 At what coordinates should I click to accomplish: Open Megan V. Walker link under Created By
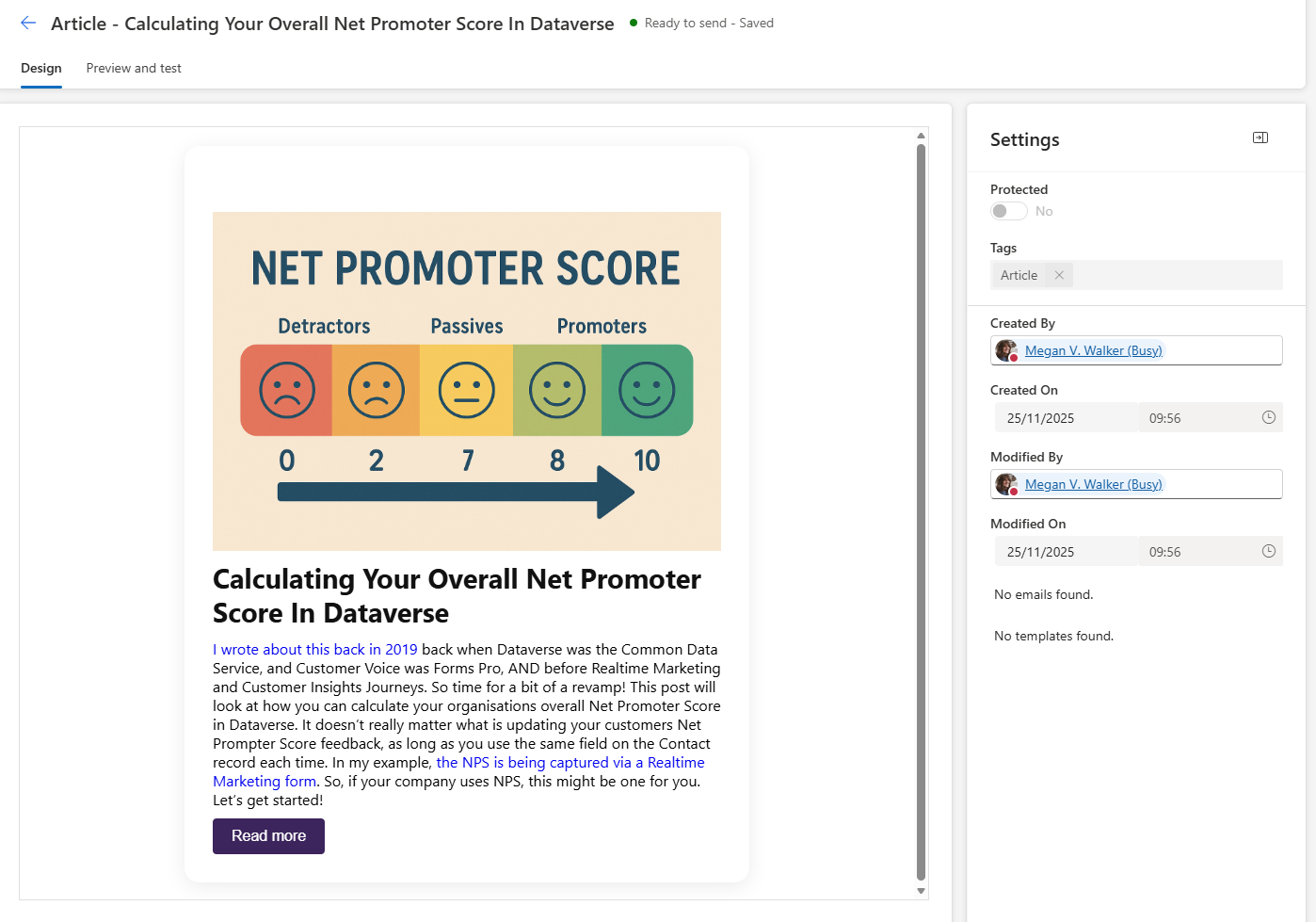point(1093,350)
